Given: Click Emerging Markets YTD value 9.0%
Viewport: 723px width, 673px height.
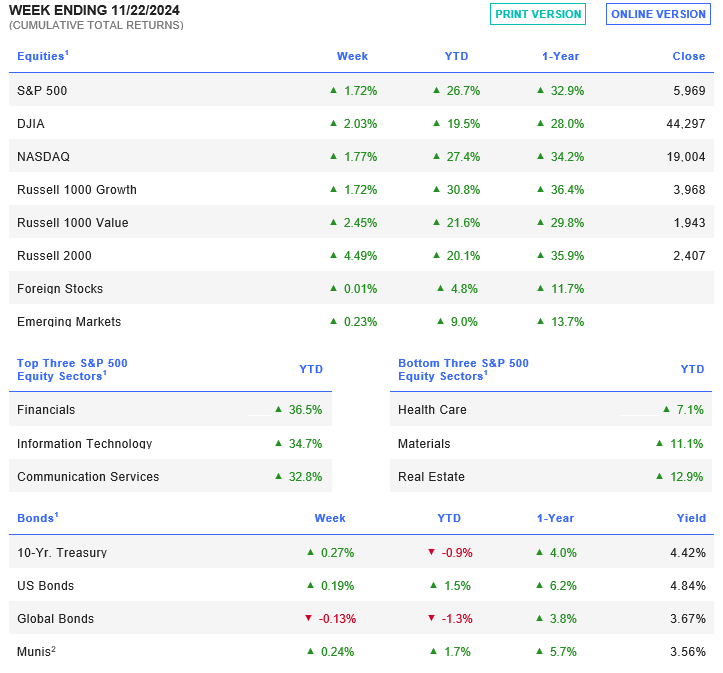Looking at the screenshot, I should tap(464, 322).
